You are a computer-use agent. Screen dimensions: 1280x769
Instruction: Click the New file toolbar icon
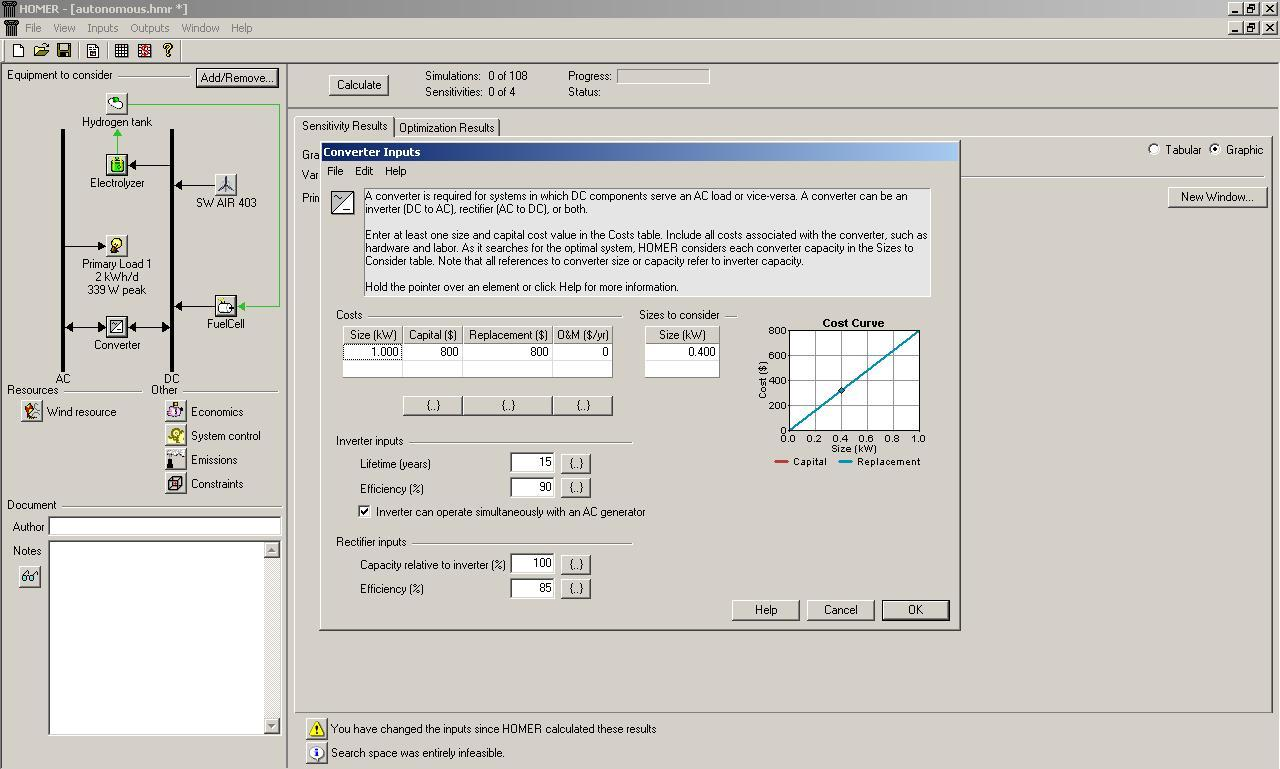click(x=18, y=50)
